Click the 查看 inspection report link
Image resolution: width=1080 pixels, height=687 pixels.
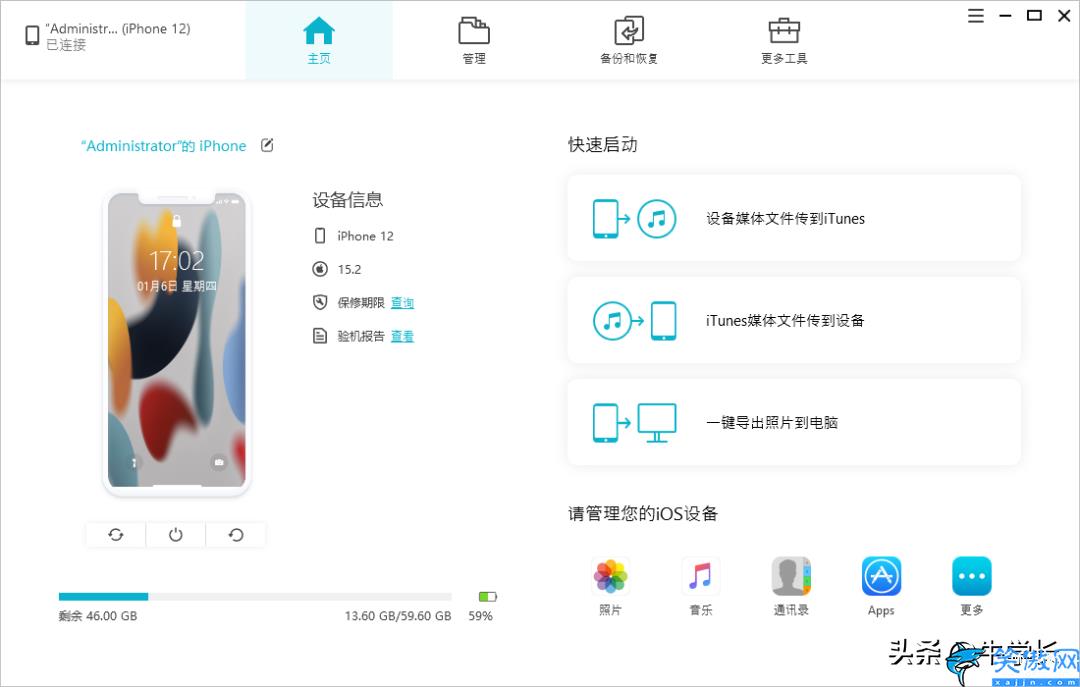point(402,336)
